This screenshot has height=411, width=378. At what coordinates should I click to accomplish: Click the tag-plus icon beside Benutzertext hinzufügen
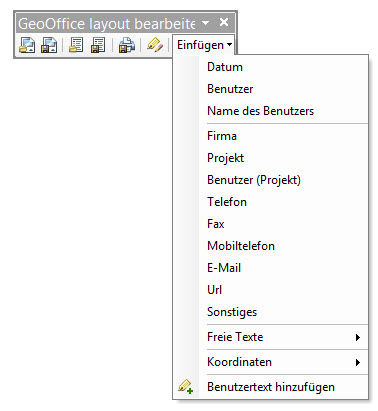pyautogui.click(x=186, y=387)
